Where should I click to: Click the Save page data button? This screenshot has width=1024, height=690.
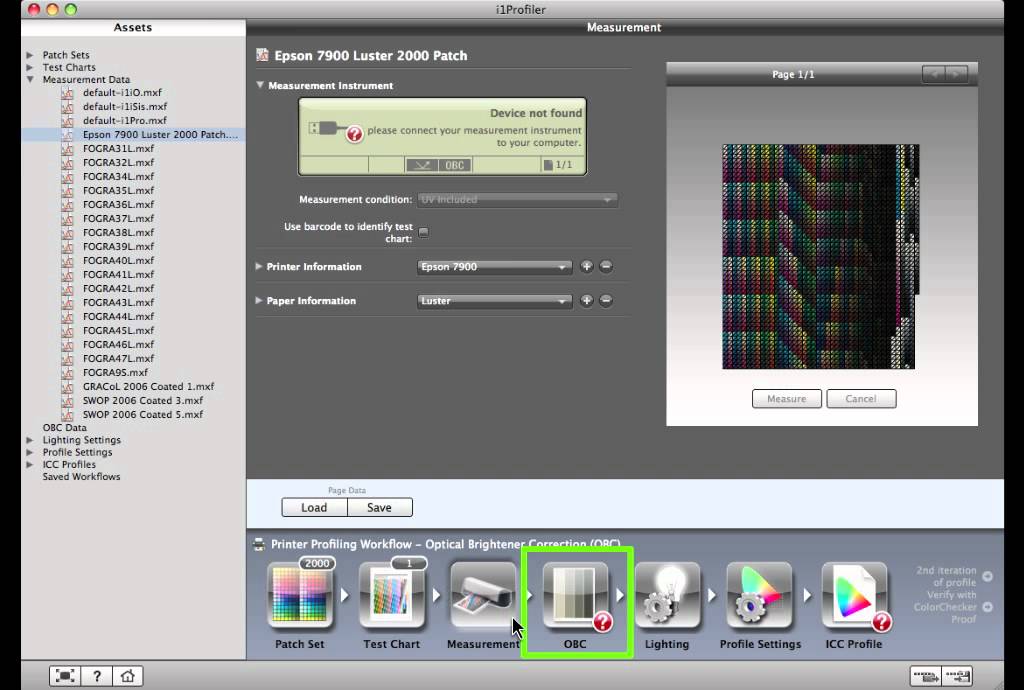tap(379, 507)
